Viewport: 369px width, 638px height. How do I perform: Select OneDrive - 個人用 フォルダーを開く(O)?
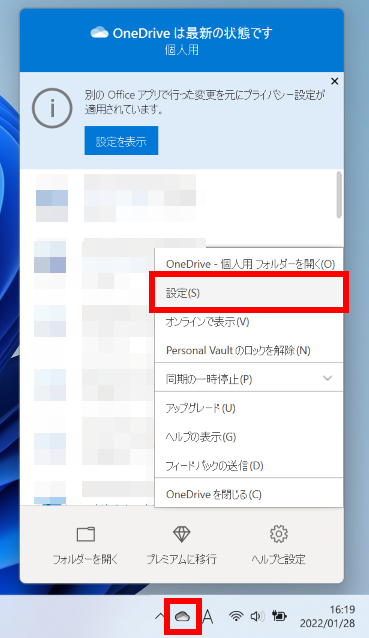[249, 264]
